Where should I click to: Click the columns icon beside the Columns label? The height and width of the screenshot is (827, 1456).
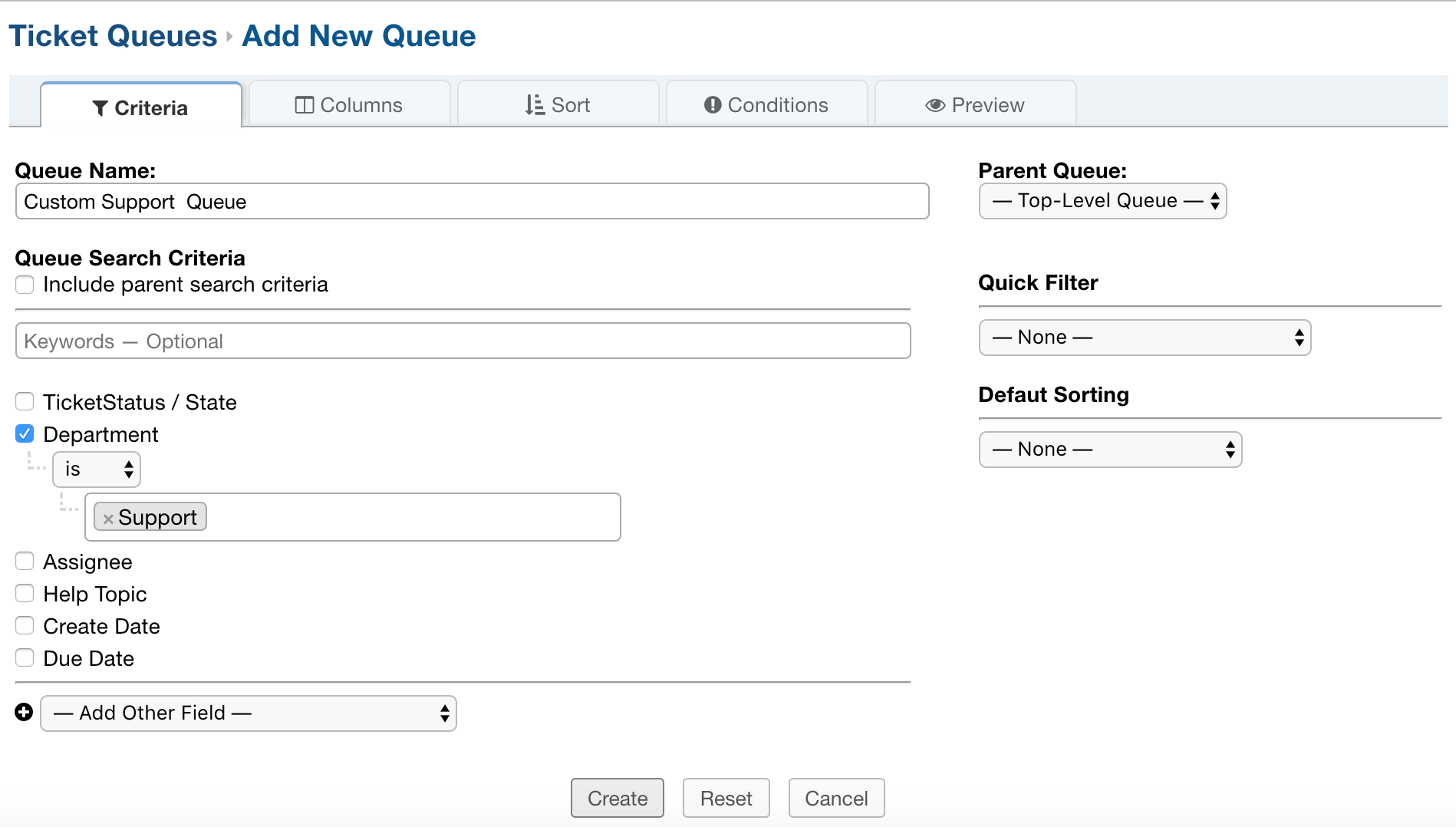pyautogui.click(x=305, y=104)
